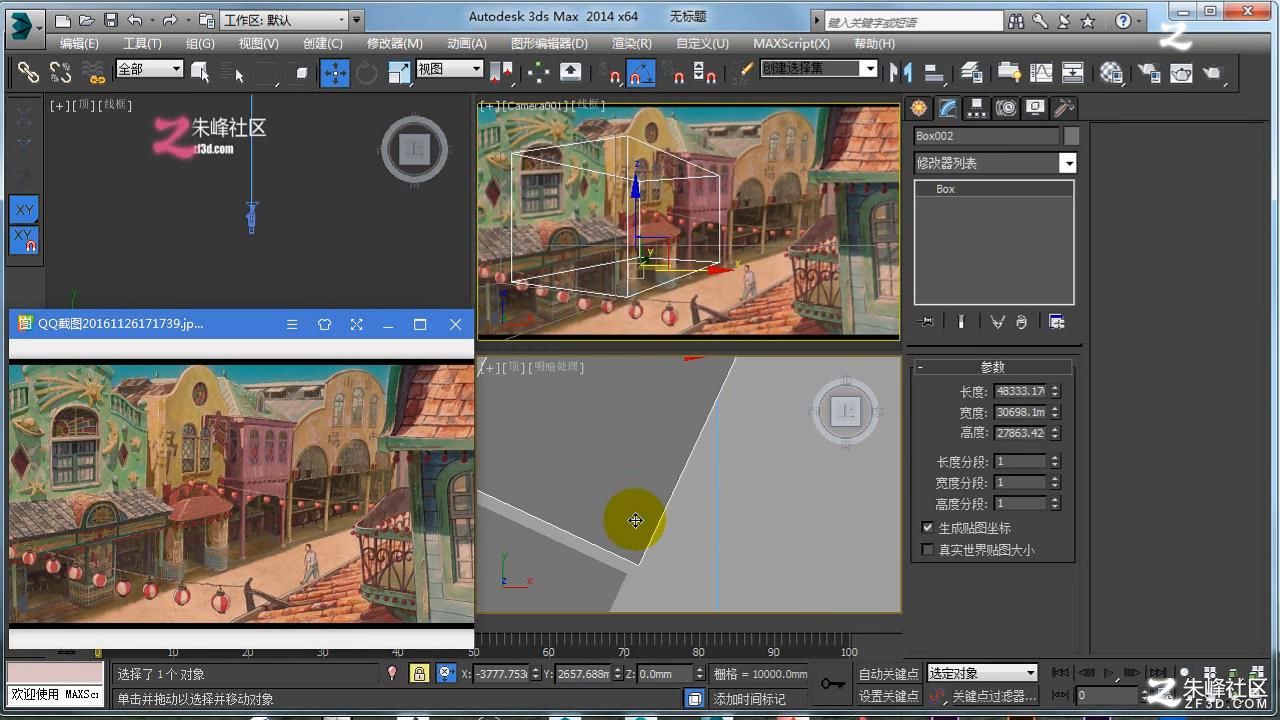Toggle the Angle Snap tool

[641, 72]
